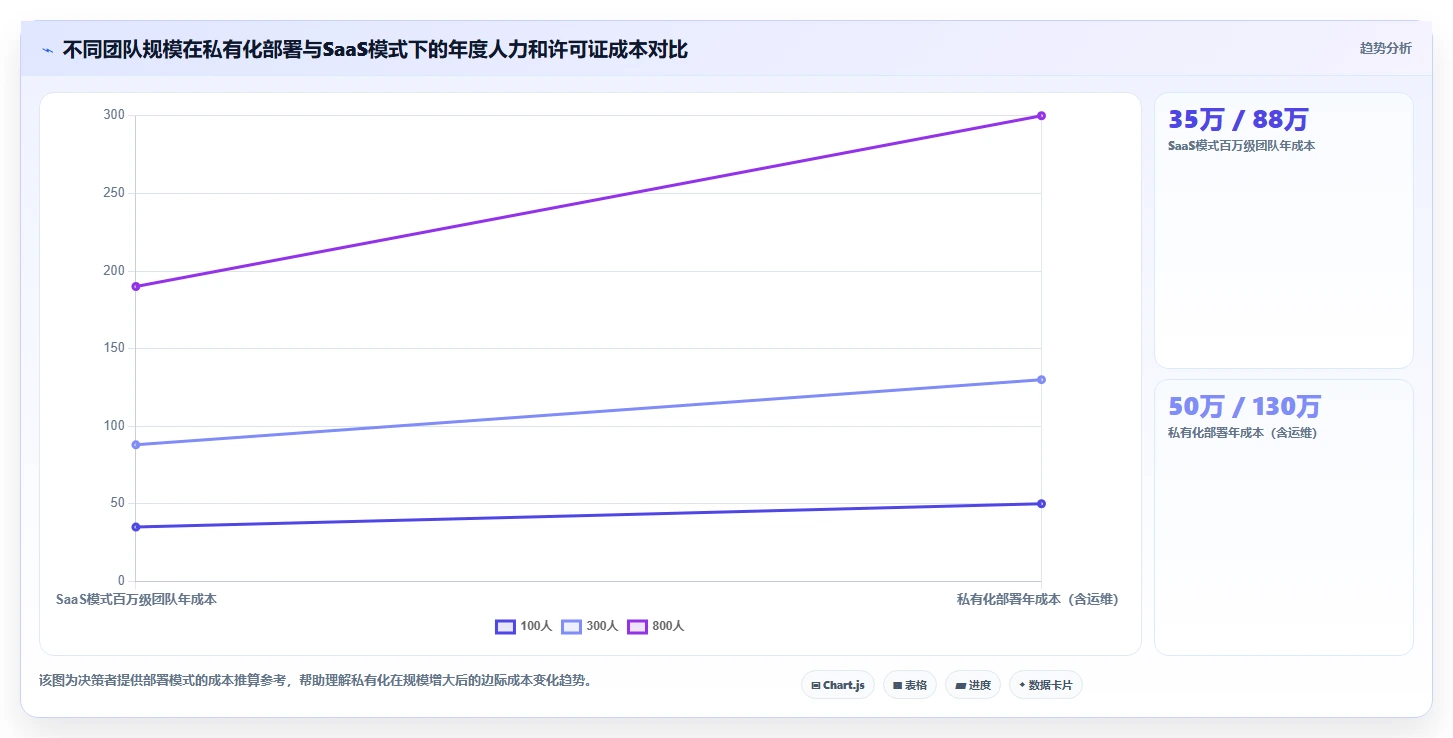Click the SaaS模式百万级团队年成本 axis label
1453x738 pixels.
[136, 599]
